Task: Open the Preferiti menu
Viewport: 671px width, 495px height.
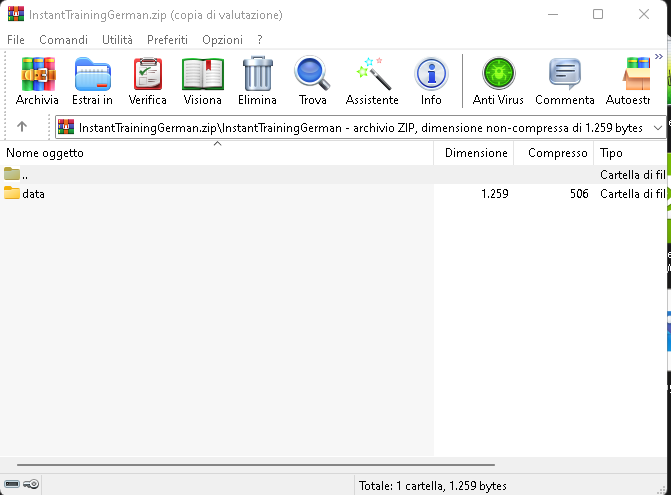Action: (x=167, y=40)
